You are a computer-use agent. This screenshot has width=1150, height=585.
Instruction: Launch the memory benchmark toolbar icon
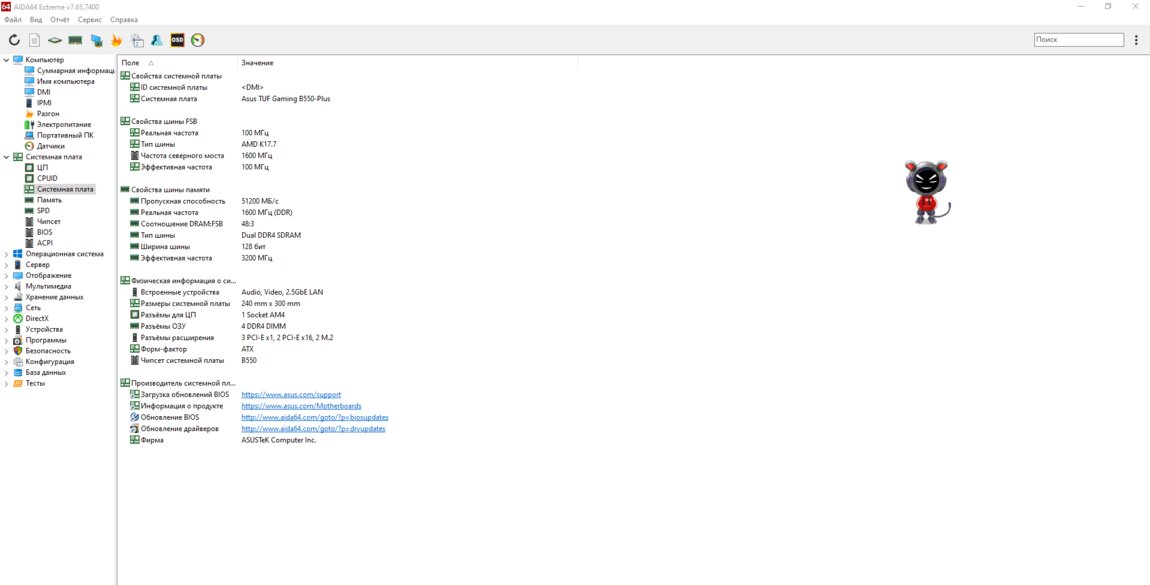pyautogui.click(x=75, y=40)
